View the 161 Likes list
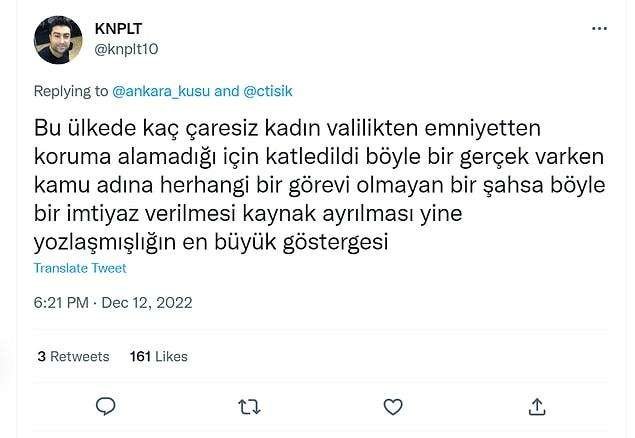The height and width of the screenshot is (438, 635). click(x=159, y=356)
